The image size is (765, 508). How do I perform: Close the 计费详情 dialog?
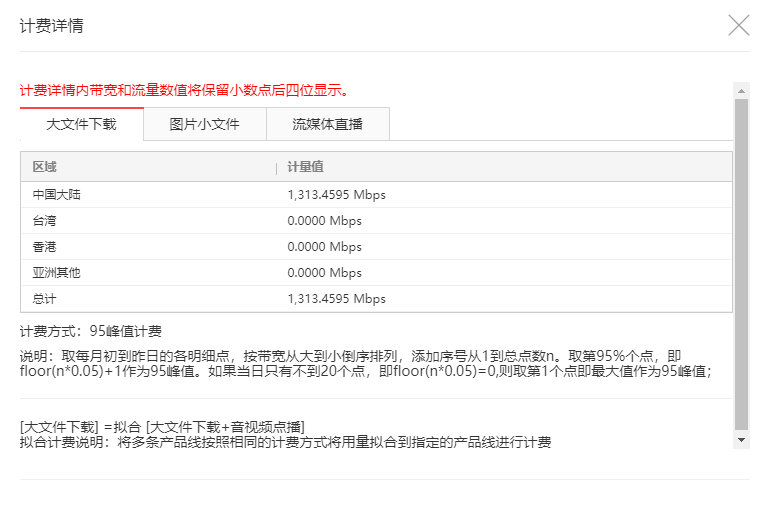click(x=738, y=25)
